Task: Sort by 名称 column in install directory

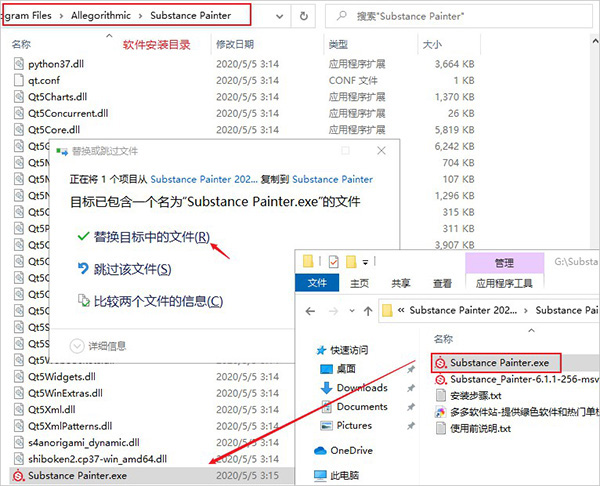Action: pos(21,44)
